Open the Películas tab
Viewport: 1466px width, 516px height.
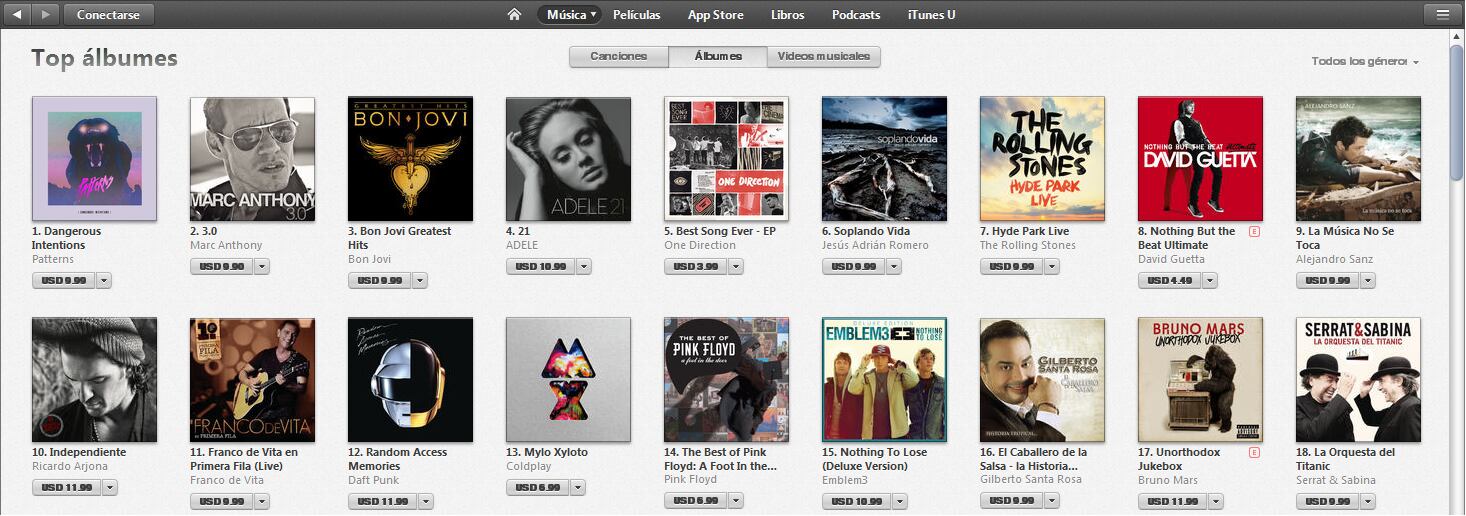pyautogui.click(x=637, y=14)
